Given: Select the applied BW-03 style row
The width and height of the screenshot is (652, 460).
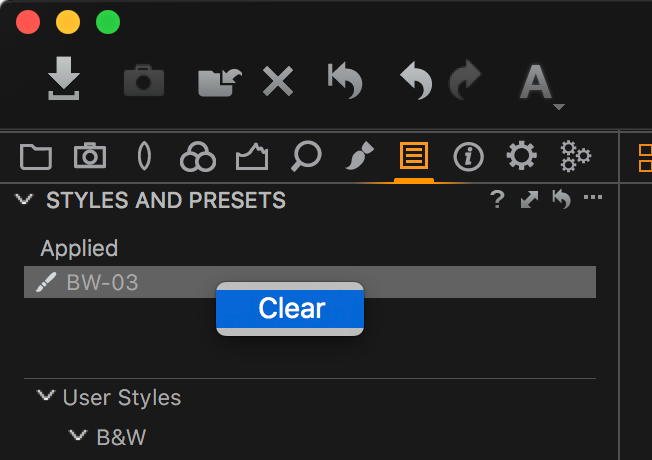Looking at the screenshot, I should click(310, 282).
